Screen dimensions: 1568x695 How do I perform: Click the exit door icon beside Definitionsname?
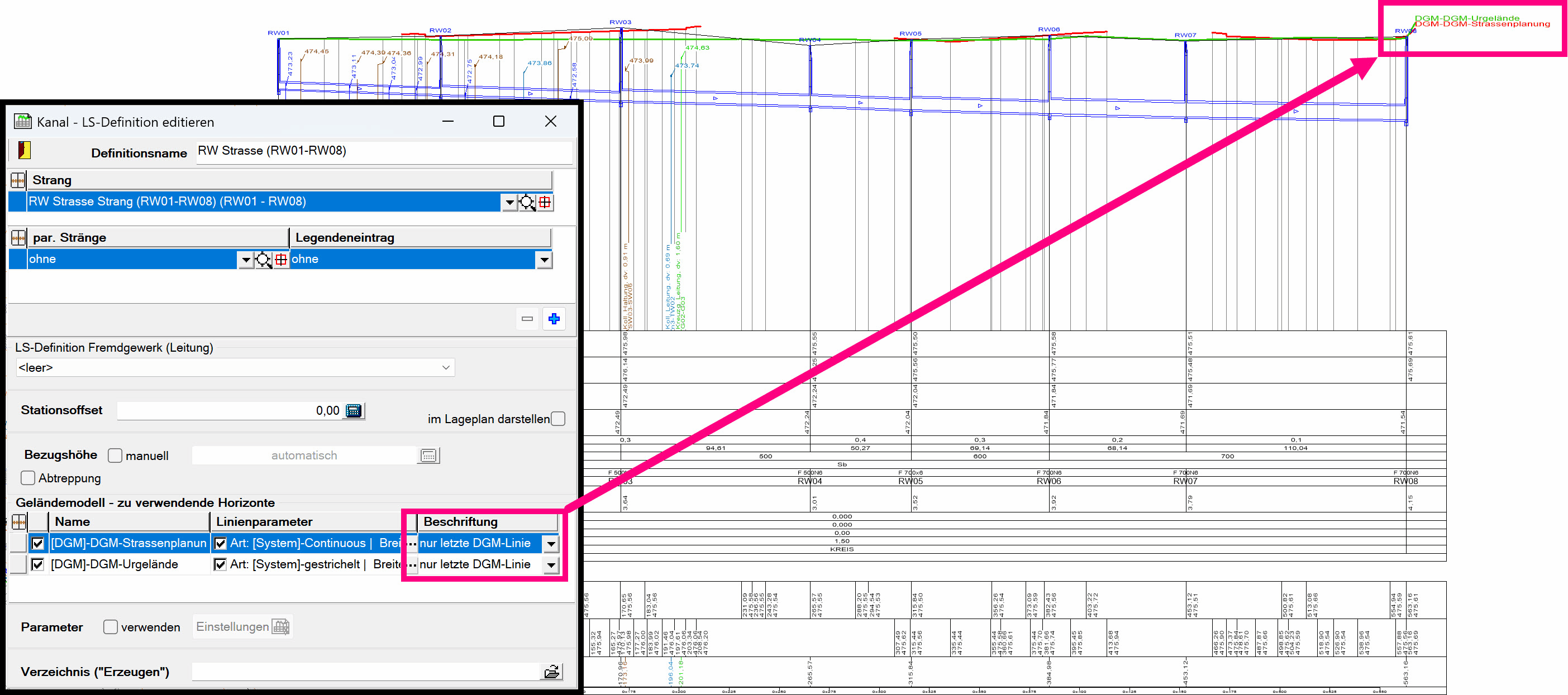25,150
